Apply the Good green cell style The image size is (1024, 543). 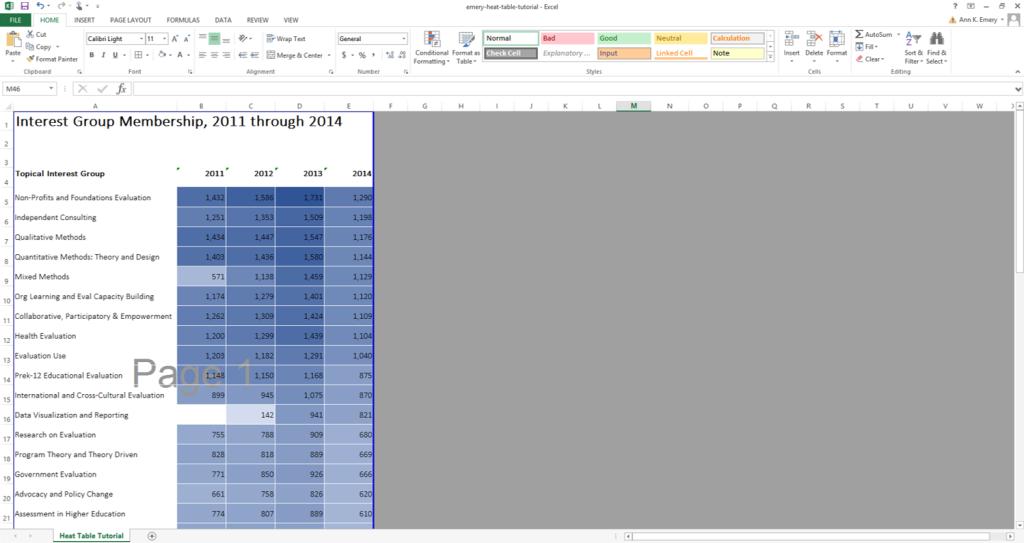pyautogui.click(x=624, y=39)
